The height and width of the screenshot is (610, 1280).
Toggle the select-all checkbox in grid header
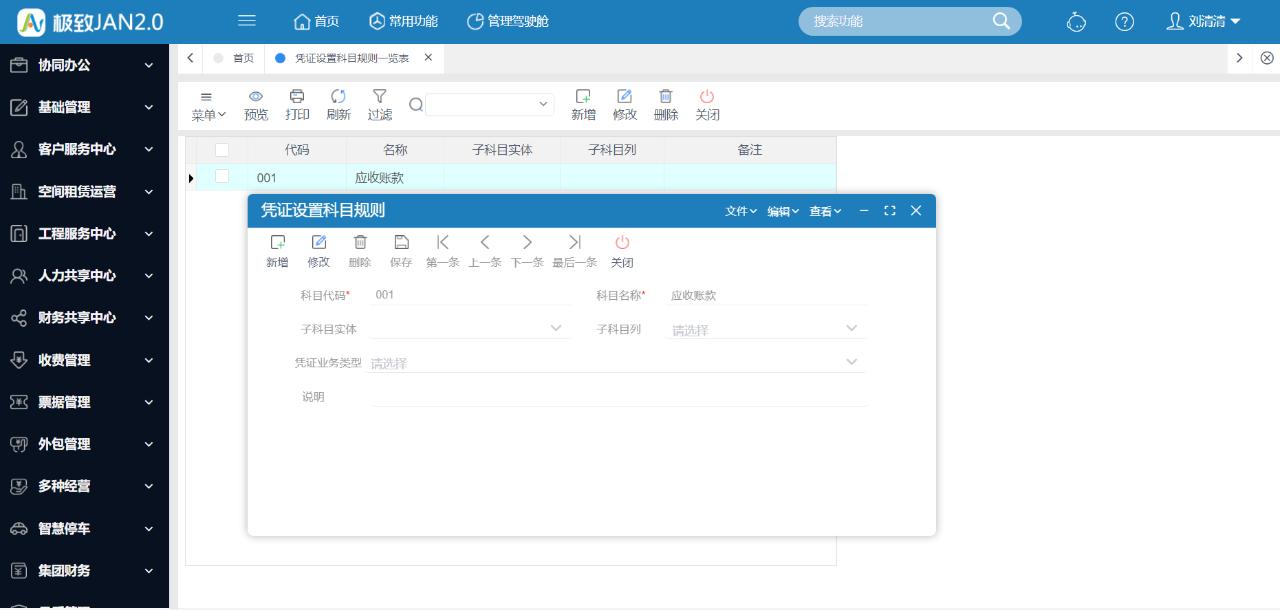click(x=221, y=148)
